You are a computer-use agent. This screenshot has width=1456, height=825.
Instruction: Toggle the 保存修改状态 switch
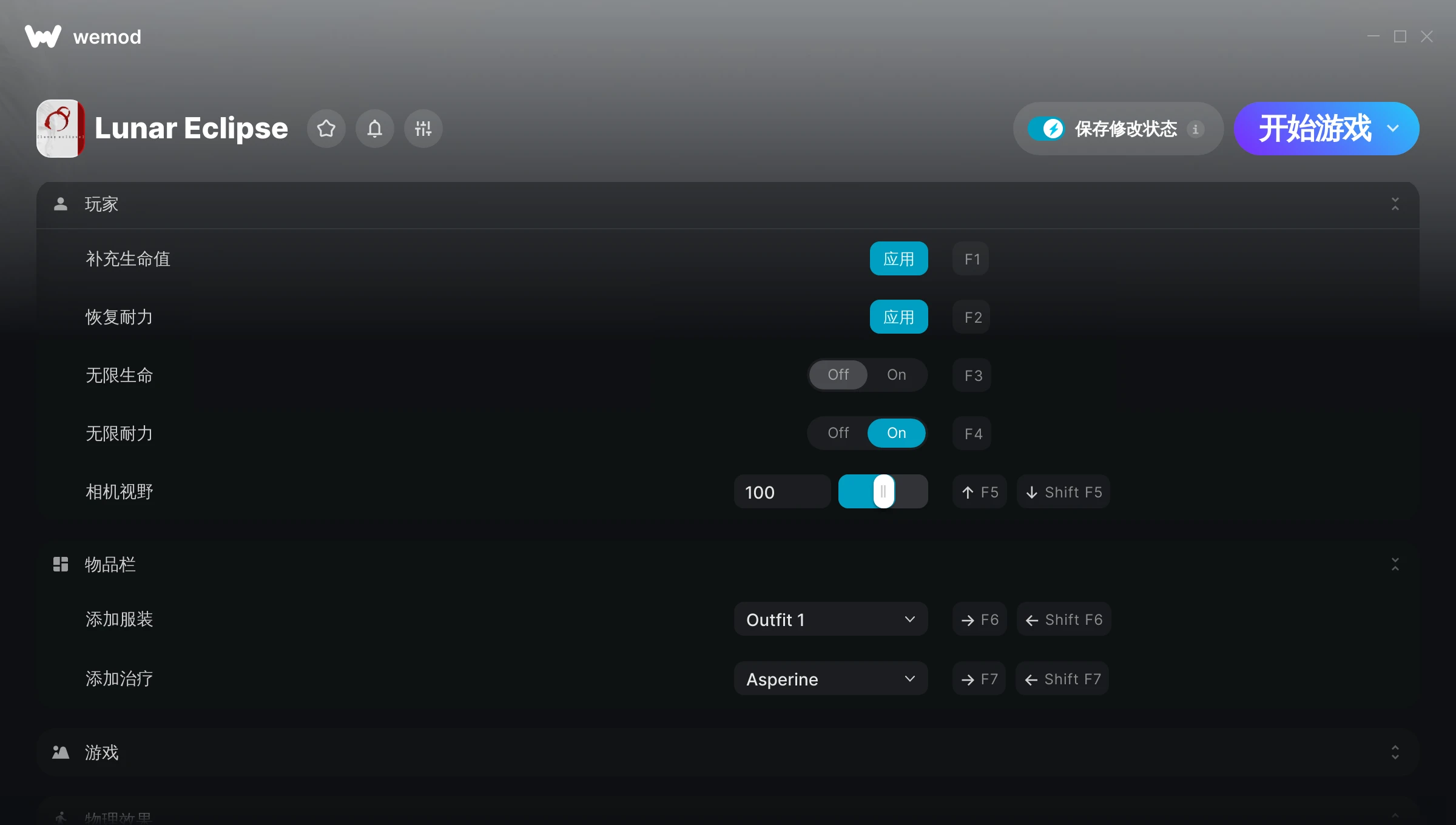click(1046, 129)
